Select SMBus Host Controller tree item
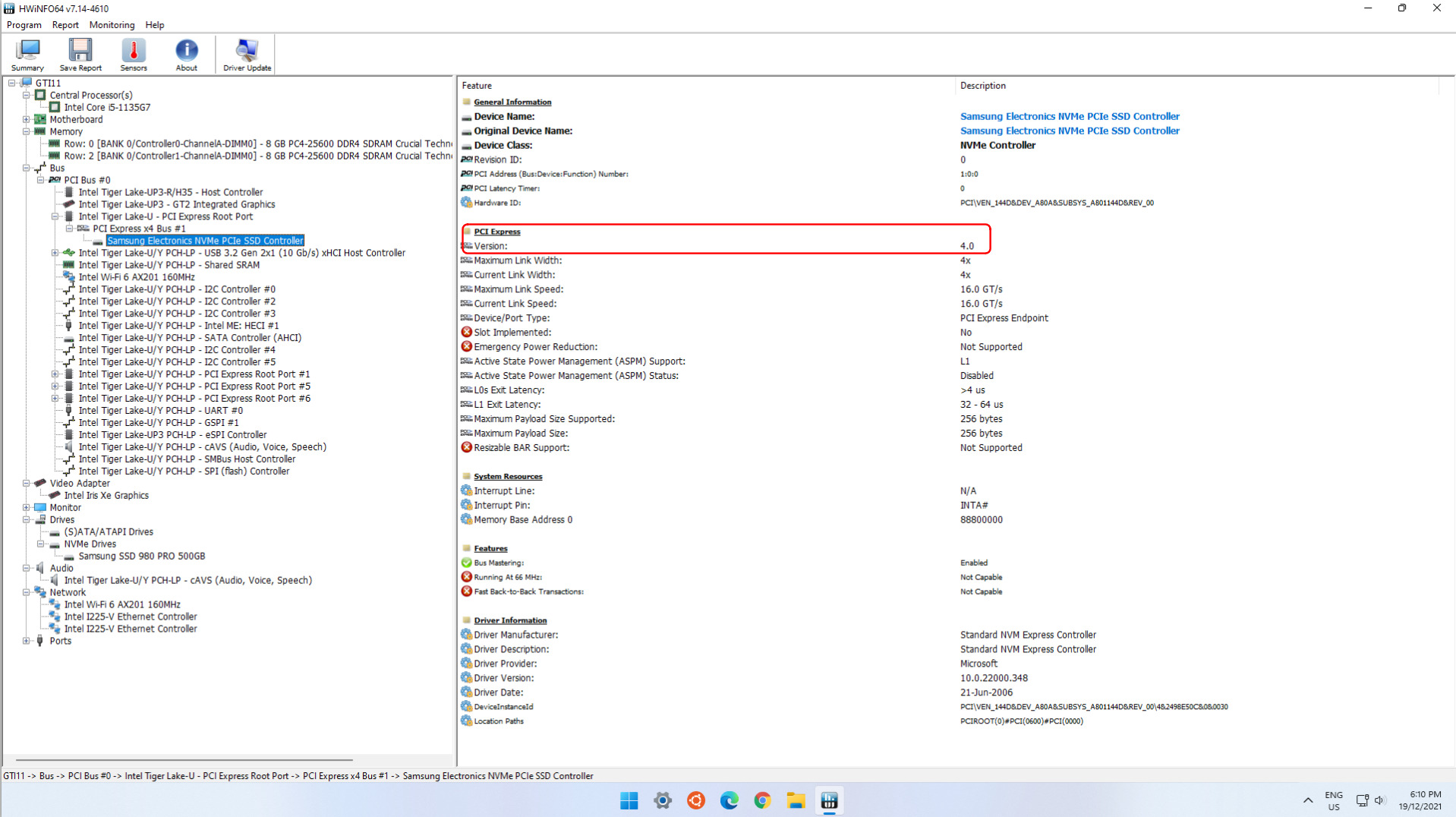Image resolution: width=1456 pixels, height=817 pixels. click(x=187, y=459)
